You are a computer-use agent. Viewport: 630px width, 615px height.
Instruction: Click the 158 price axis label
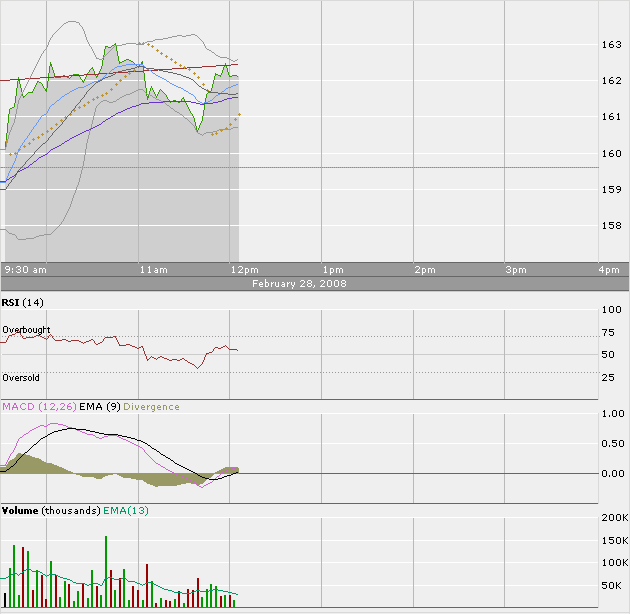point(611,226)
